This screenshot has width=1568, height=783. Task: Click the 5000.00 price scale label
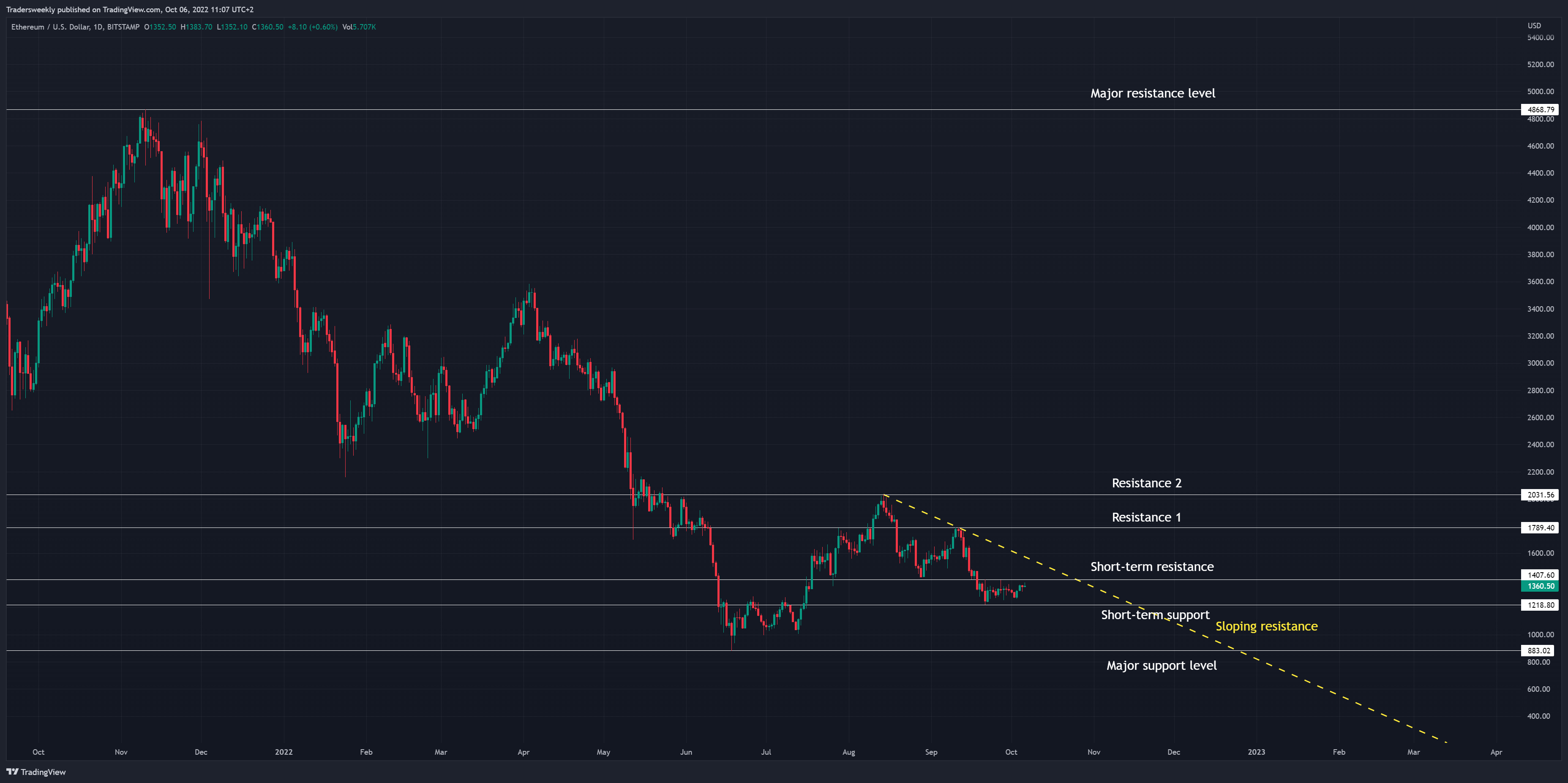click(x=1540, y=91)
